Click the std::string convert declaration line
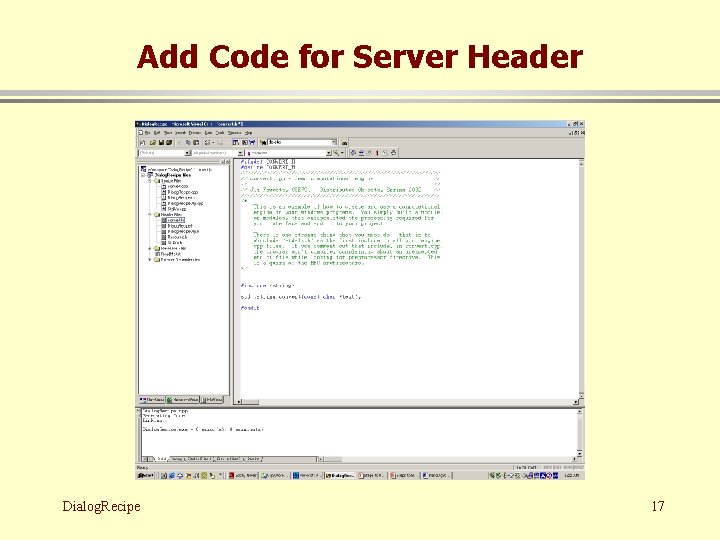 (x=301, y=297)
